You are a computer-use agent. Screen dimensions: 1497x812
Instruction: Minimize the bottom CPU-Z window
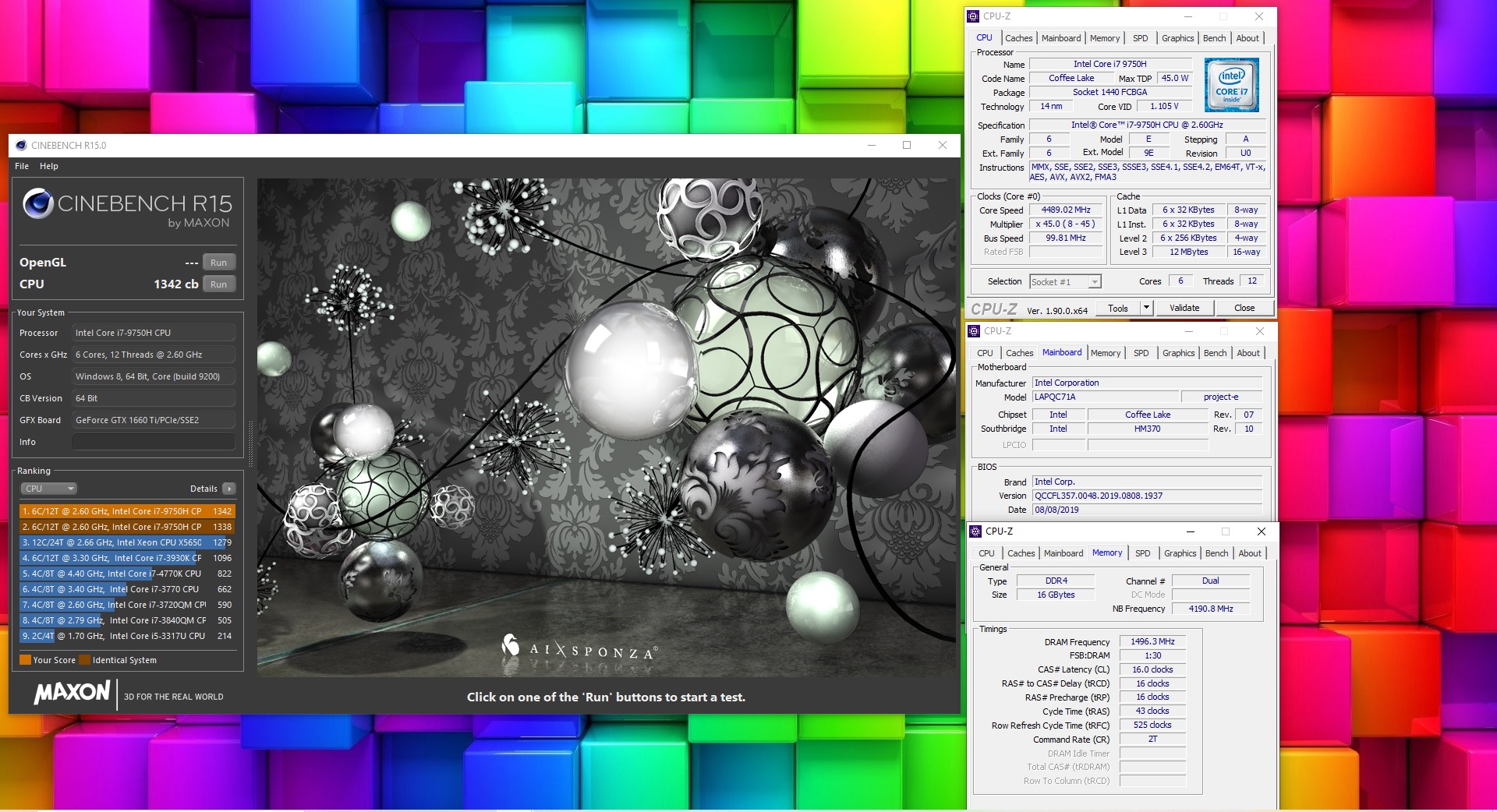[1191, 531]
